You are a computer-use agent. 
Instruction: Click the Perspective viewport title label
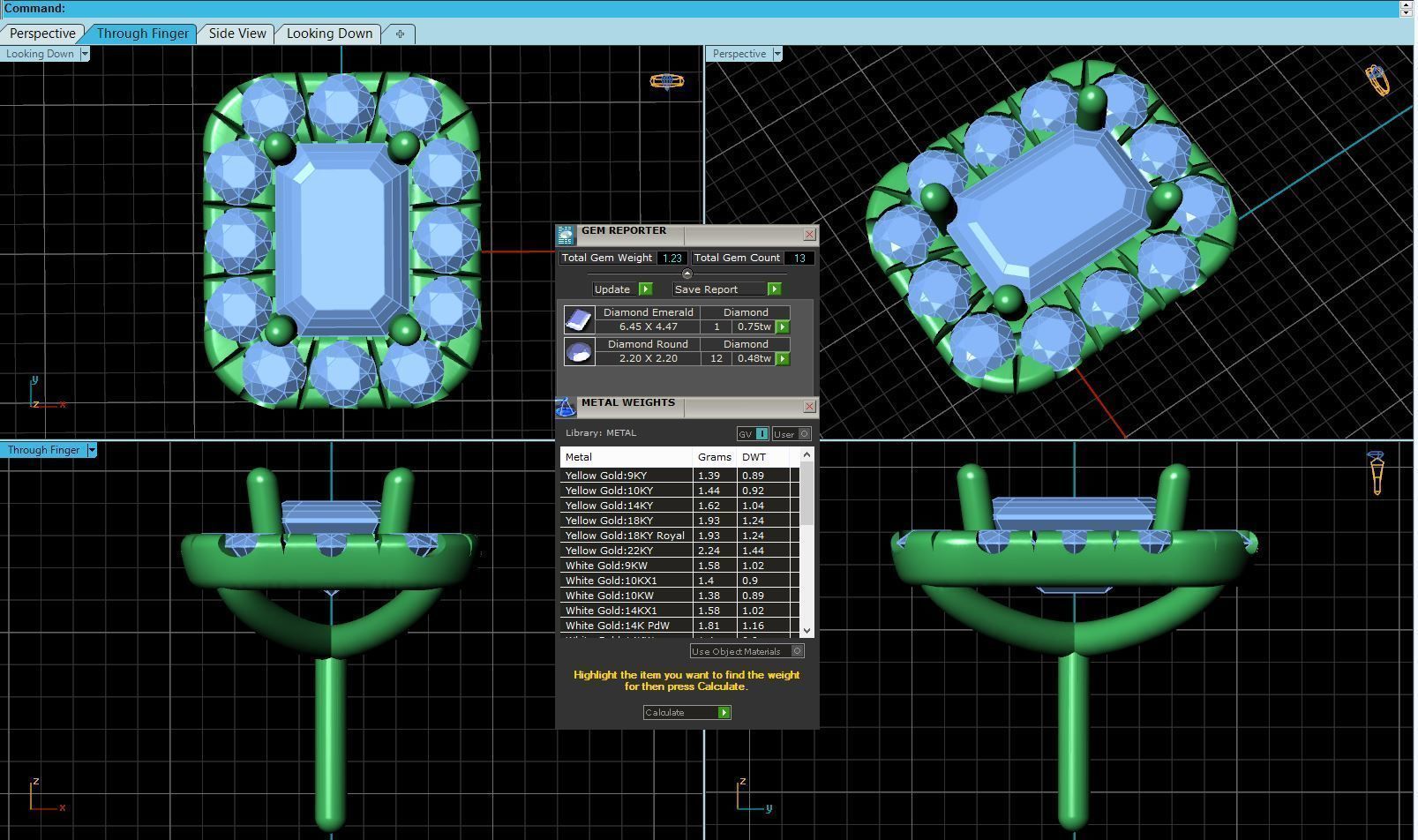739,54
